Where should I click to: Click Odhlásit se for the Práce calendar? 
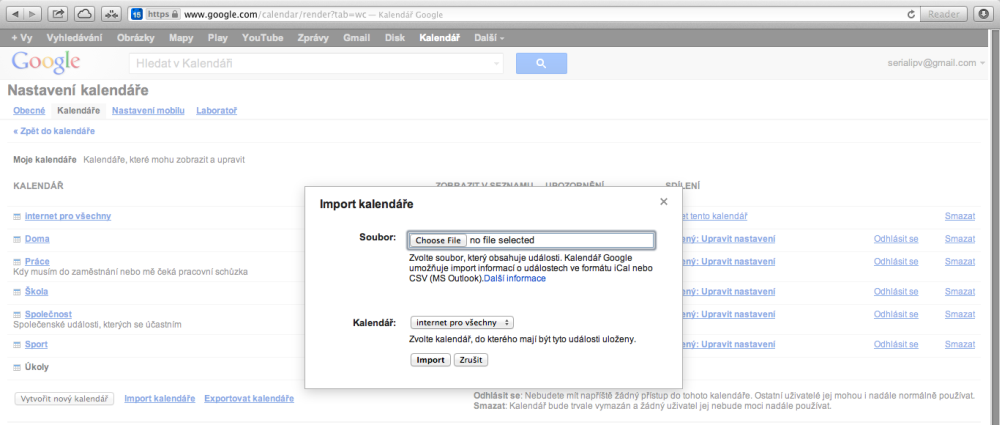coord(896,262)
